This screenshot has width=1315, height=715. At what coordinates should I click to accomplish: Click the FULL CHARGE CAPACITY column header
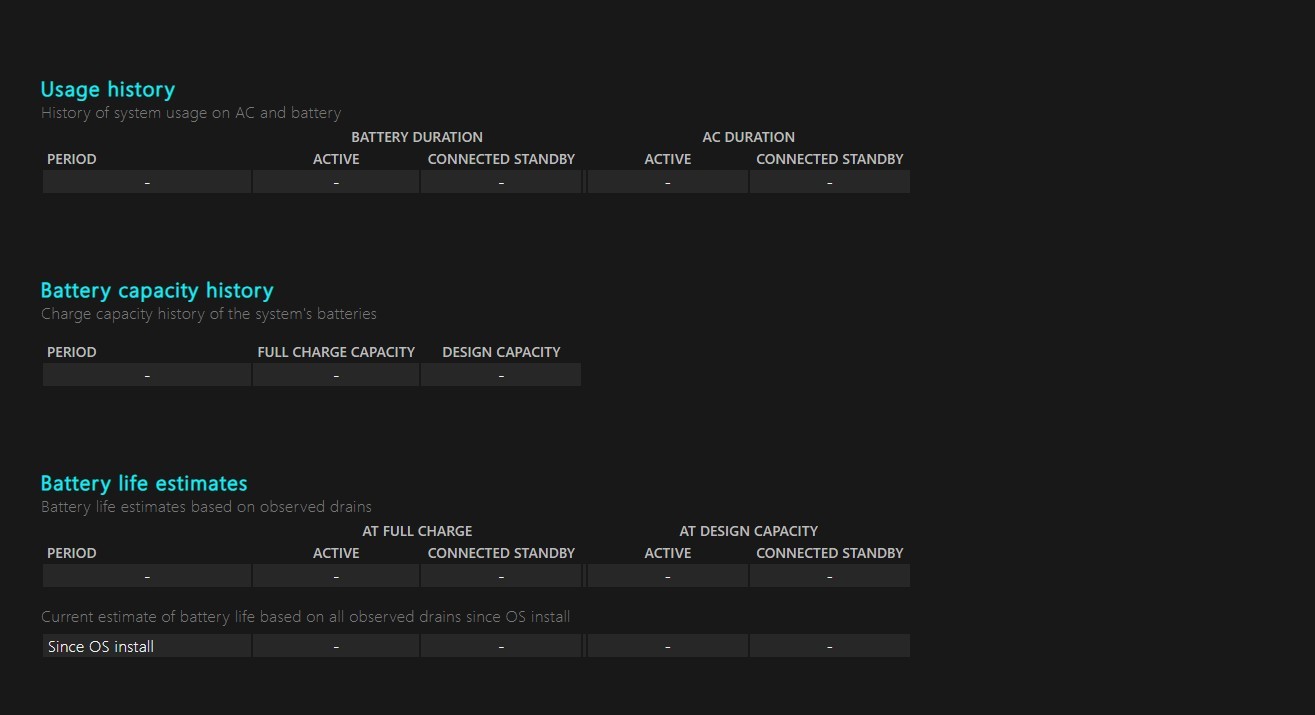click(336, 352)
